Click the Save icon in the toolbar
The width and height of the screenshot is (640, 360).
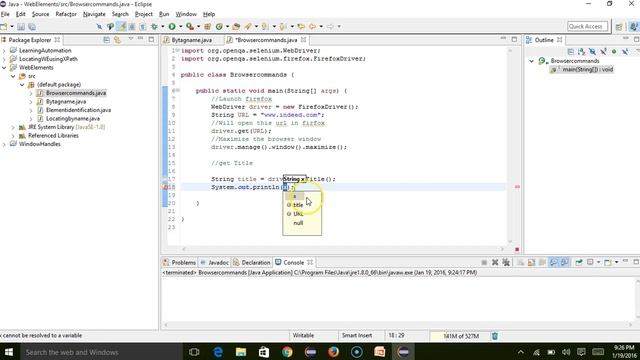coord(21,27)
